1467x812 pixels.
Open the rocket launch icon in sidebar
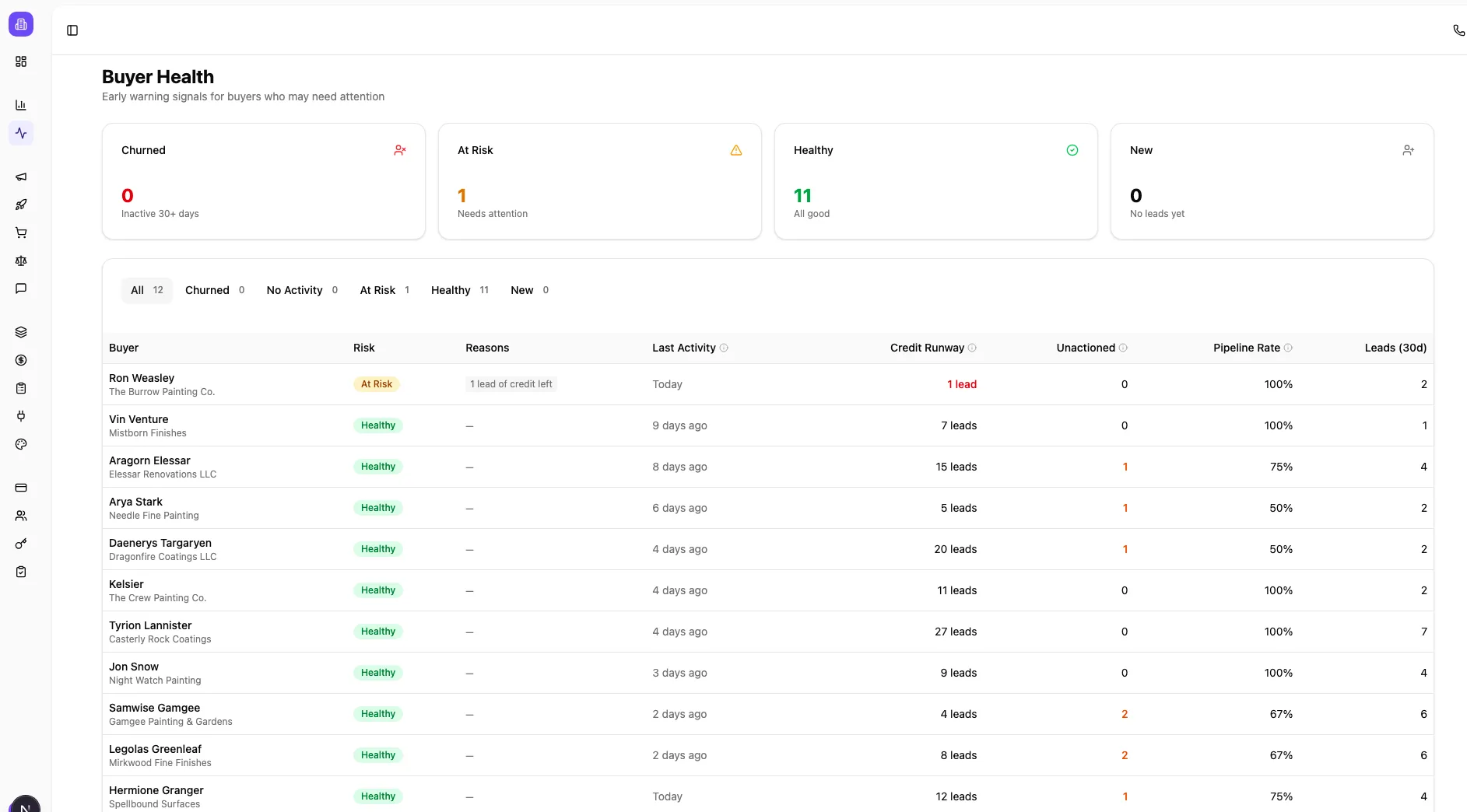coord(21,205)
